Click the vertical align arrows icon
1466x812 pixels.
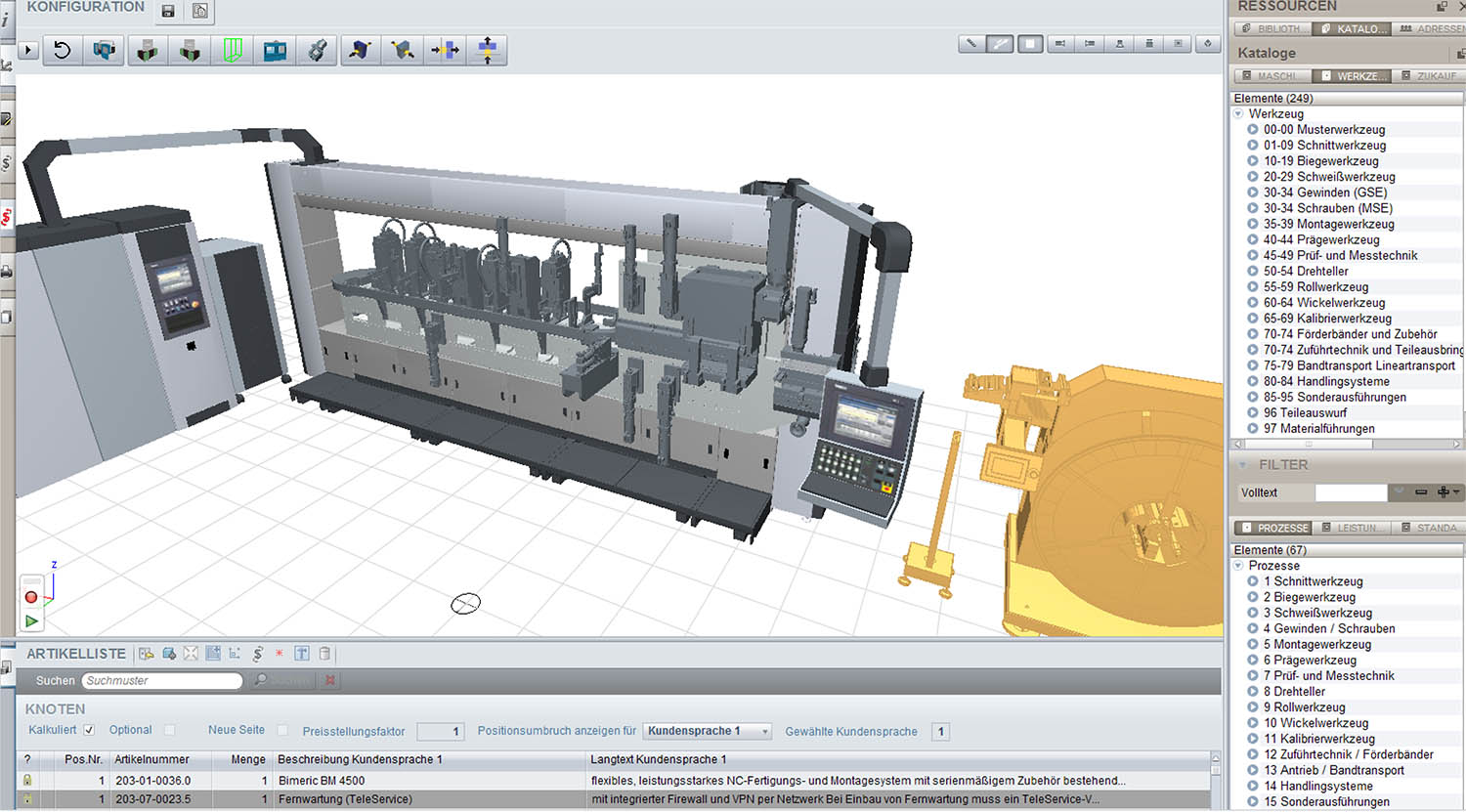click(x=487, y=50)
